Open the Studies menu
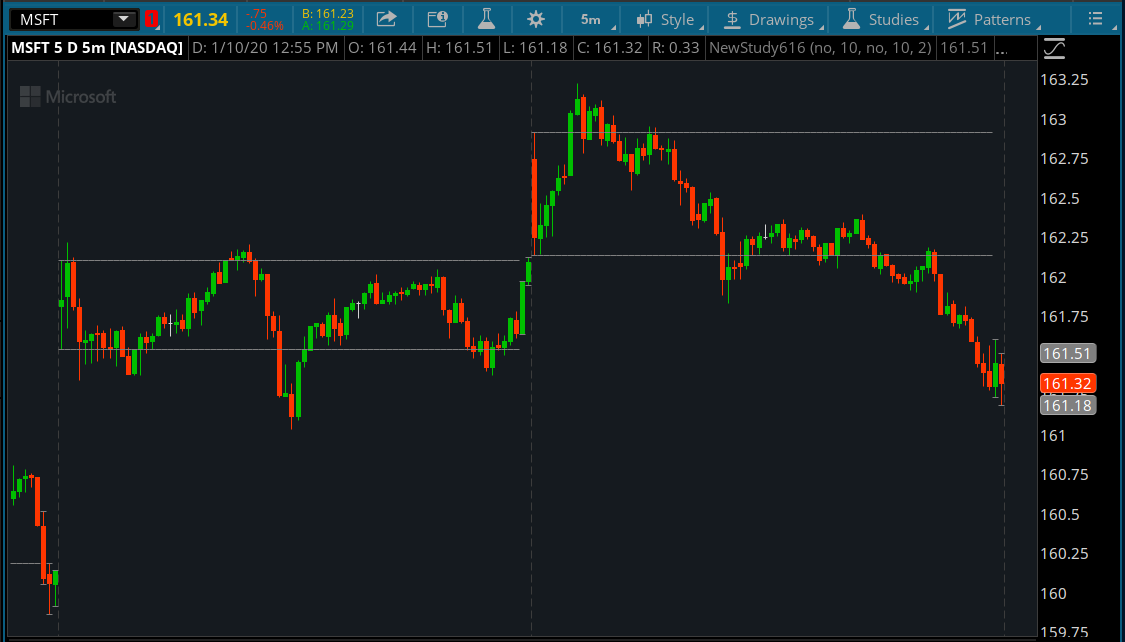 881,19
